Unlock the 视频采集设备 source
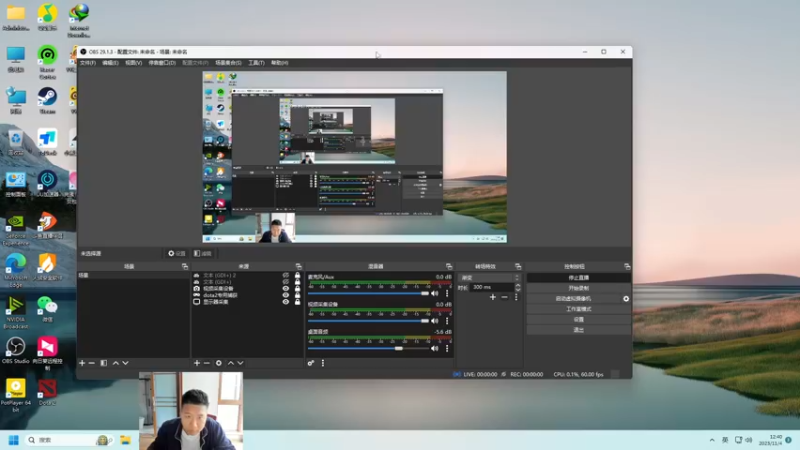Screen dimensions: 800x450 (297, 288)
